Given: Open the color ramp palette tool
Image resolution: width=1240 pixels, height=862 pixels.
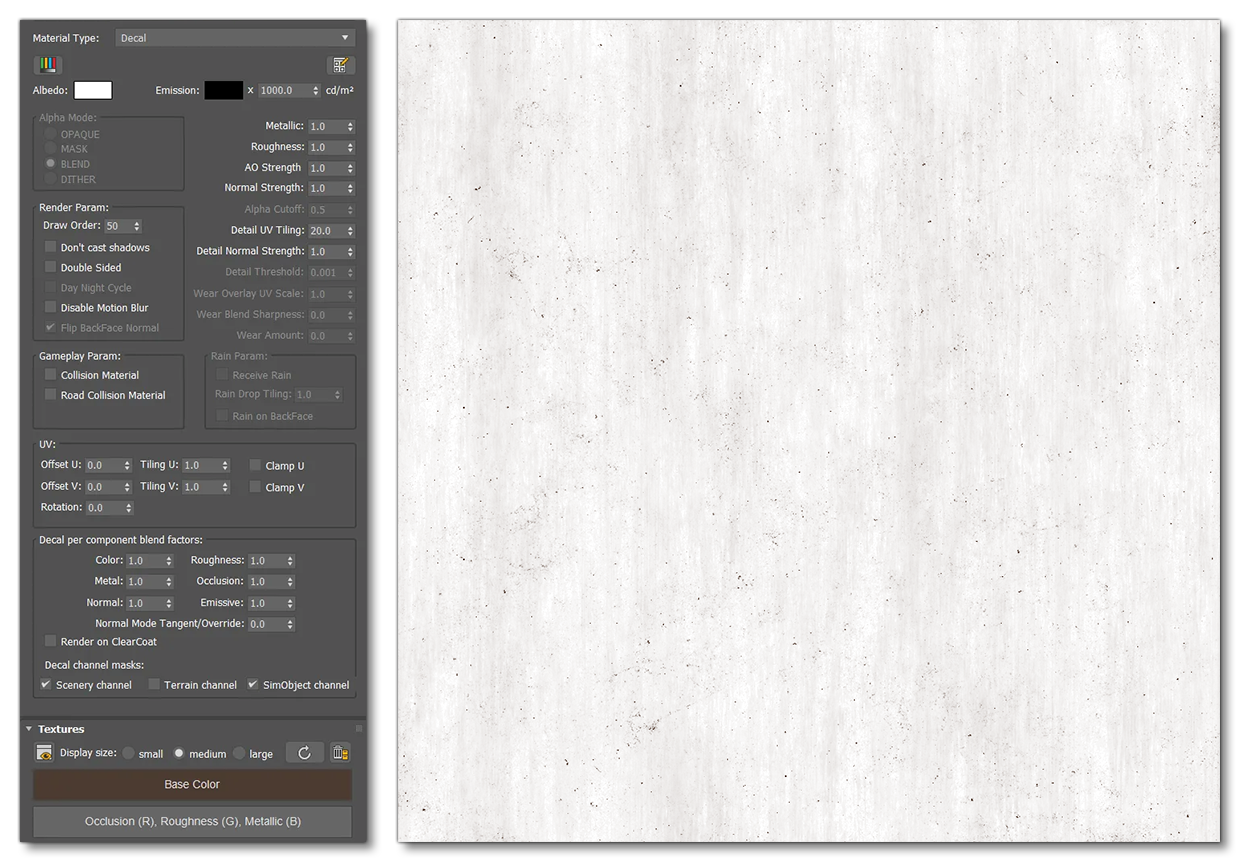Looking at the screenshot, I should [x=47, y=64].
